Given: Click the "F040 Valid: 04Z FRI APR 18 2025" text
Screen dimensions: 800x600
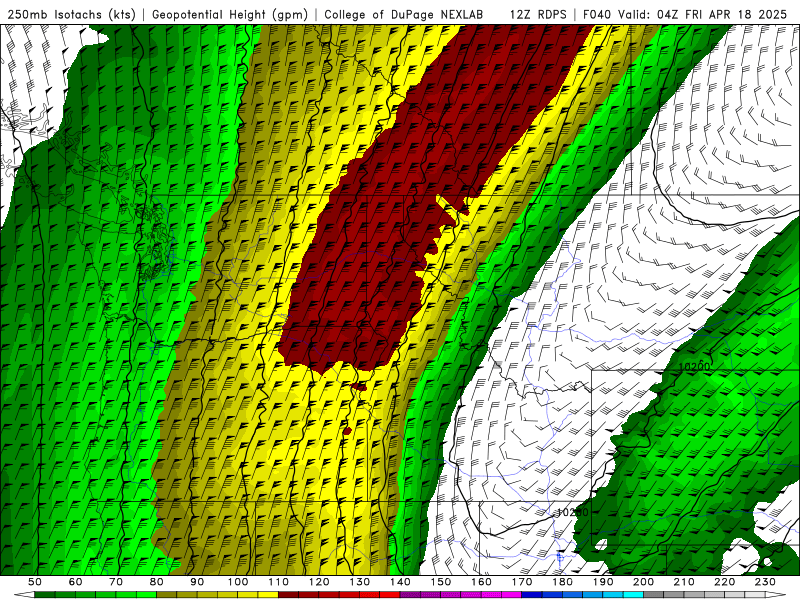Looking at the screenshot, I should click(685, 14).
